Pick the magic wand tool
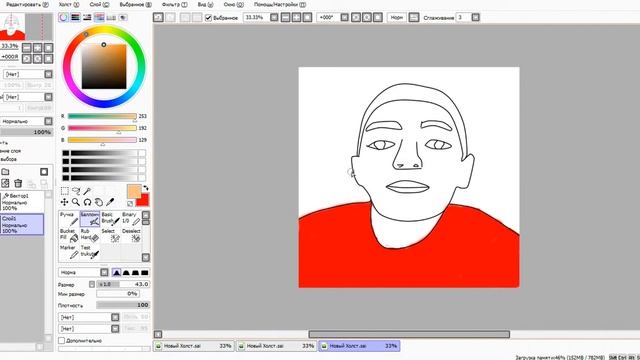The height and width of the screenshot is (360, 640). (x=87, y=191)
